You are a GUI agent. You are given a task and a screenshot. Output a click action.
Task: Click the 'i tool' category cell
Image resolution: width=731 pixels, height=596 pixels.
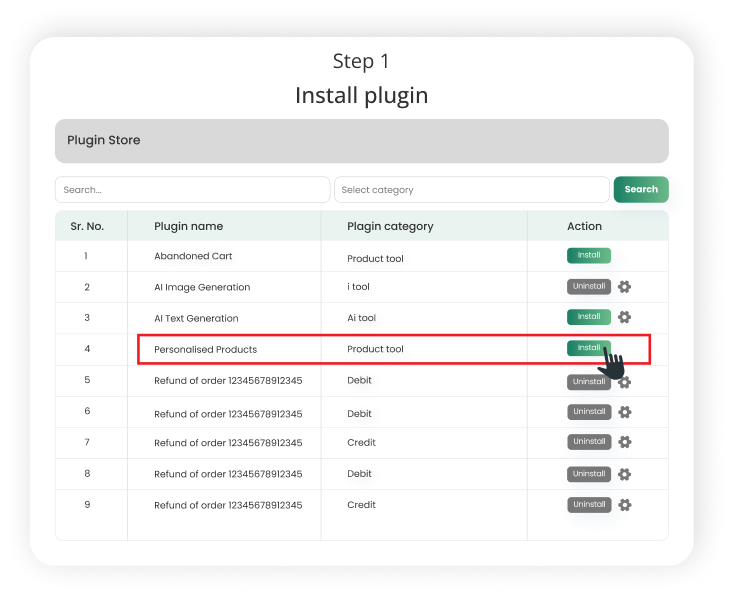[x=358, y=287]
